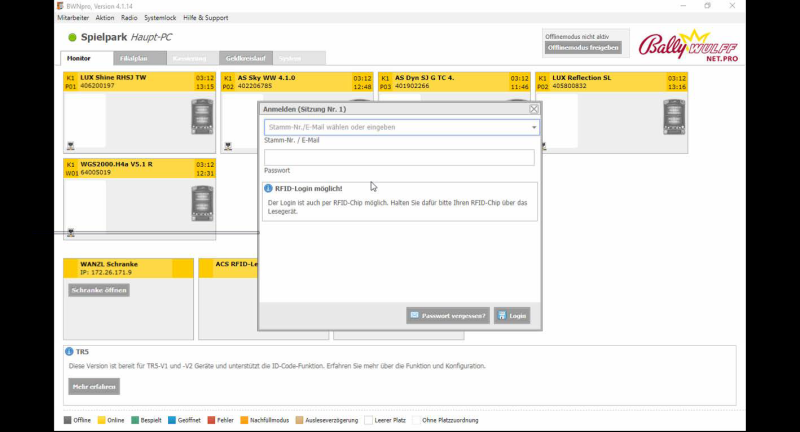Select the LUX Shine RHSJ TW header
Viewport: 800px width, 432px height.
point(139,82)
